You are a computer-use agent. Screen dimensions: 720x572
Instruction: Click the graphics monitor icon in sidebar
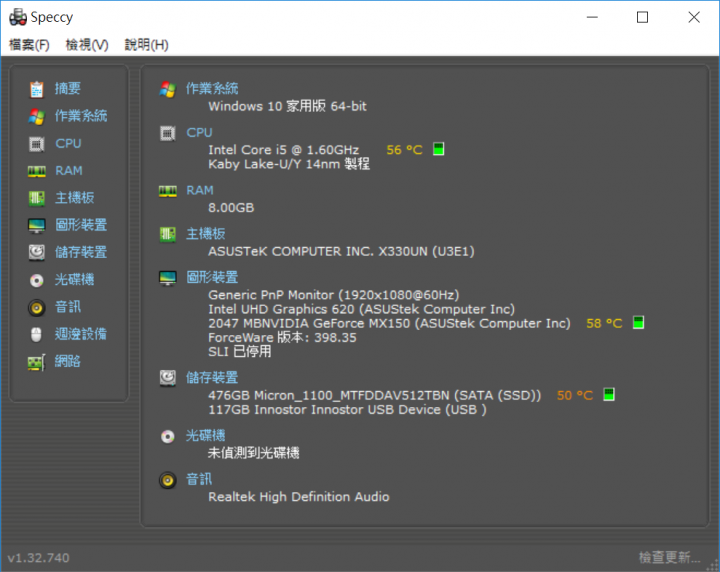coord(37,225)
